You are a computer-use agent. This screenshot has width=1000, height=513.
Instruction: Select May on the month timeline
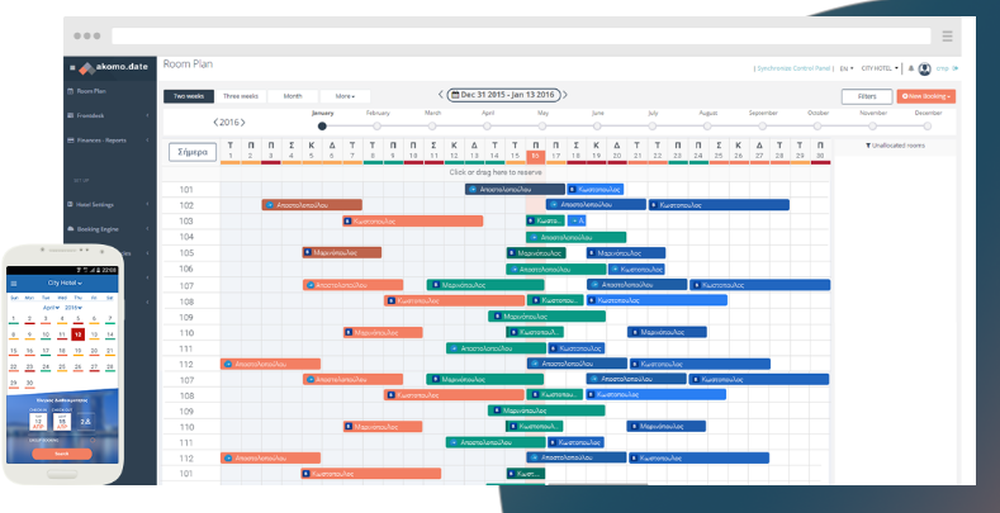(542, 126)
